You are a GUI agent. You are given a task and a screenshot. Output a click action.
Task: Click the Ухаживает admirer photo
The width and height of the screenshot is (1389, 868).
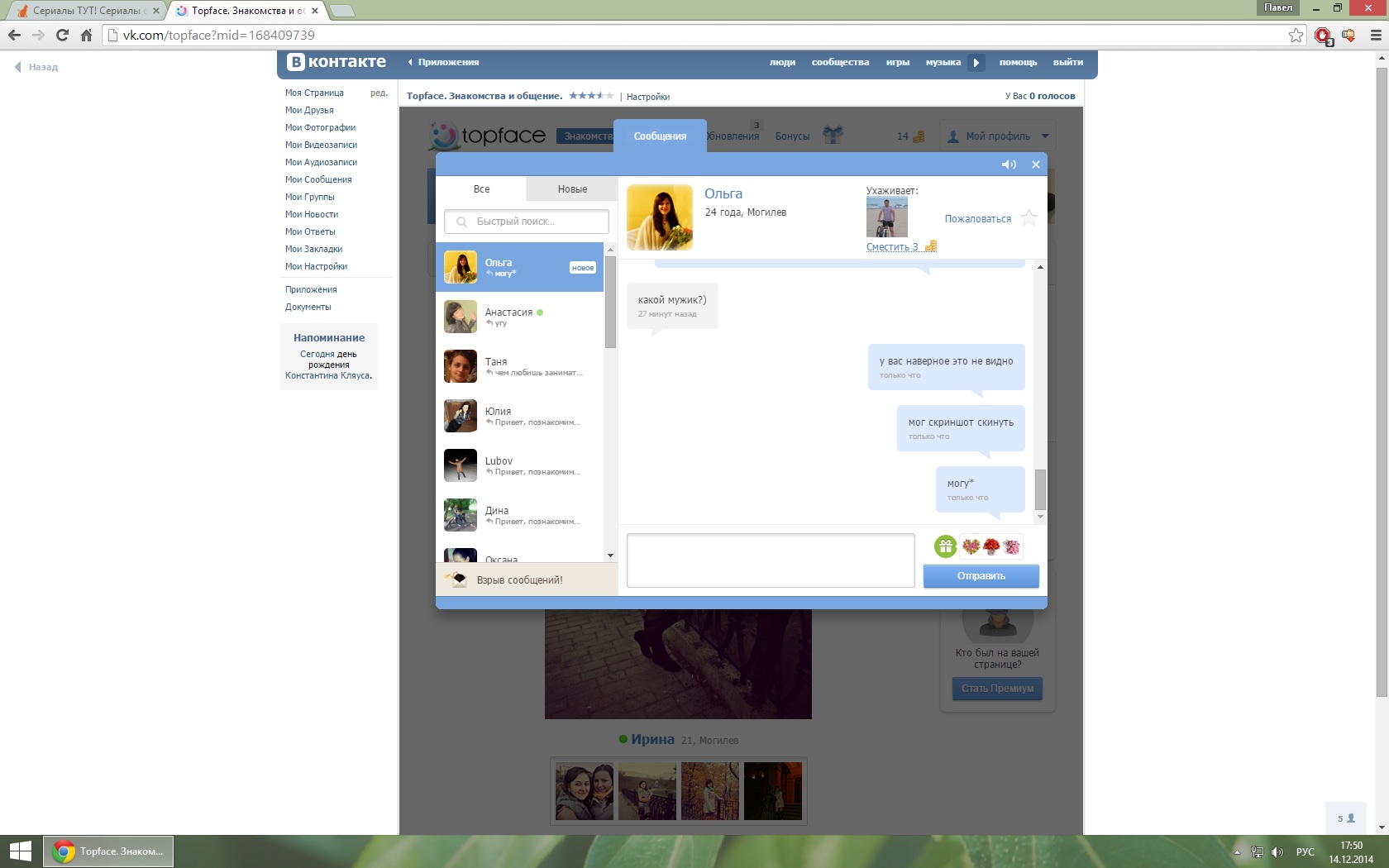pos(887,217)
